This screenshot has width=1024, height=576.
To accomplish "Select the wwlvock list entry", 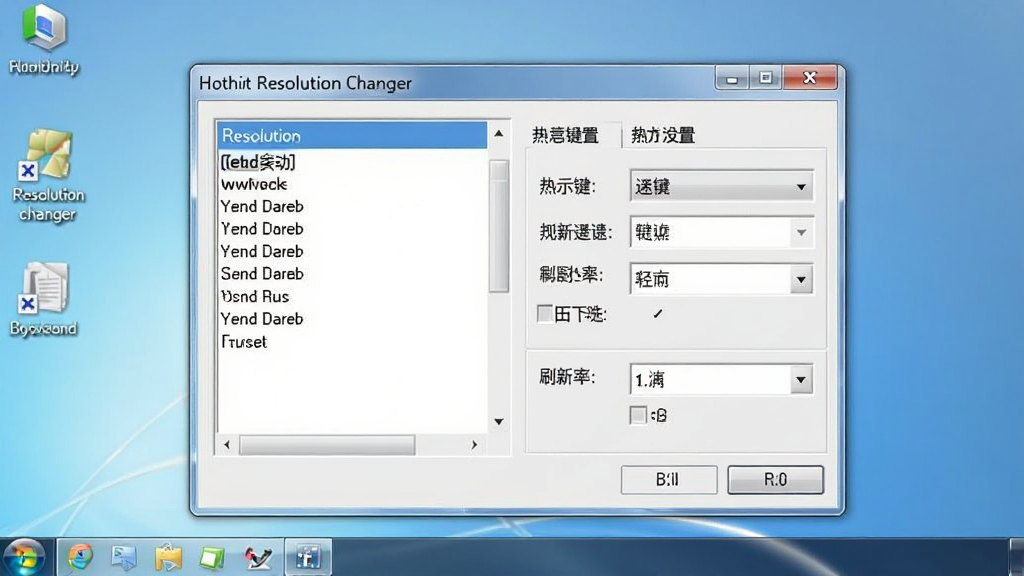I will [x=352, y=184].
